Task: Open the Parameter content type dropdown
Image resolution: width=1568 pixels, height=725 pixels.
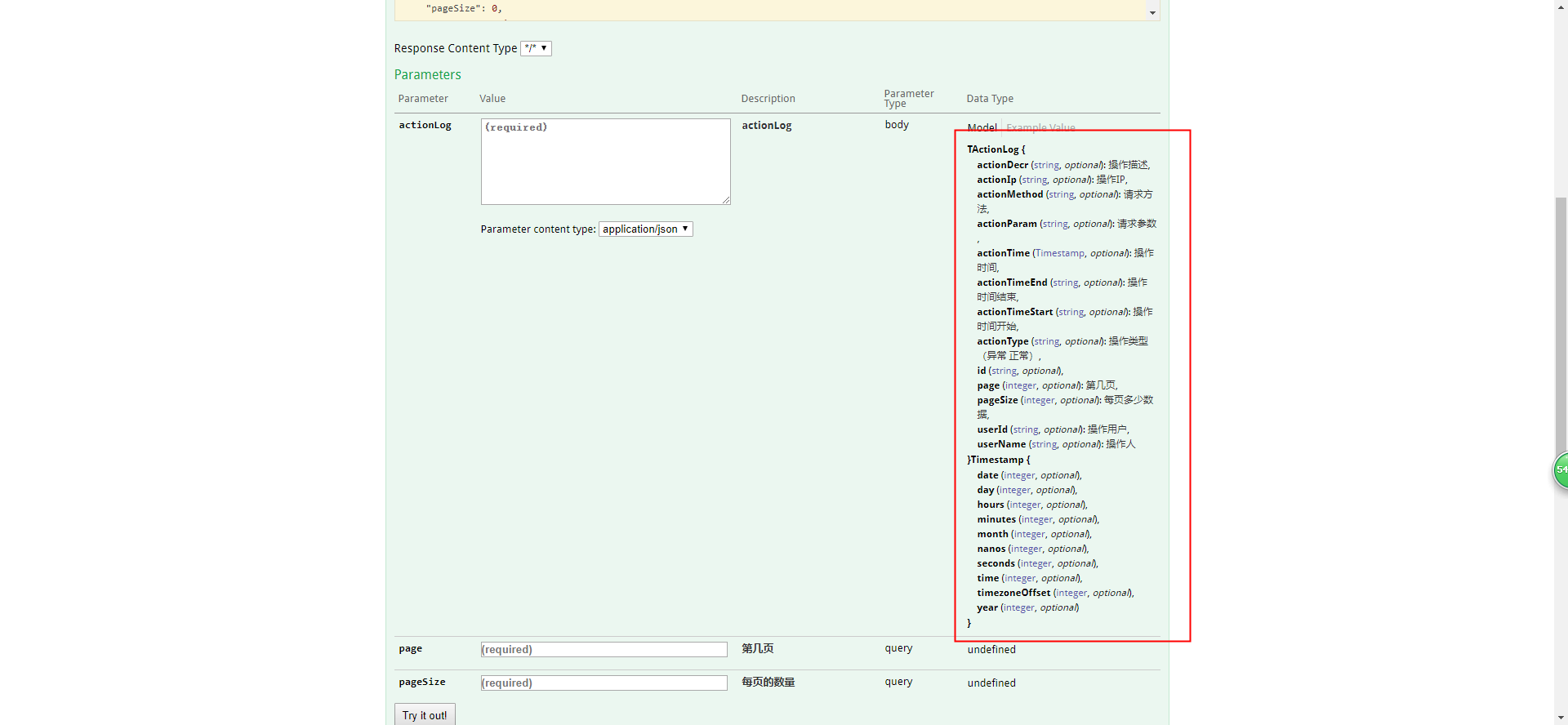Action: point(646,229)
